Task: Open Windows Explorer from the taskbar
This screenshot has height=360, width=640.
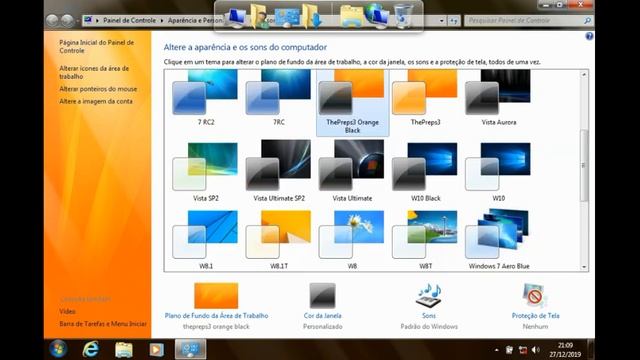Action: point(124,349)
